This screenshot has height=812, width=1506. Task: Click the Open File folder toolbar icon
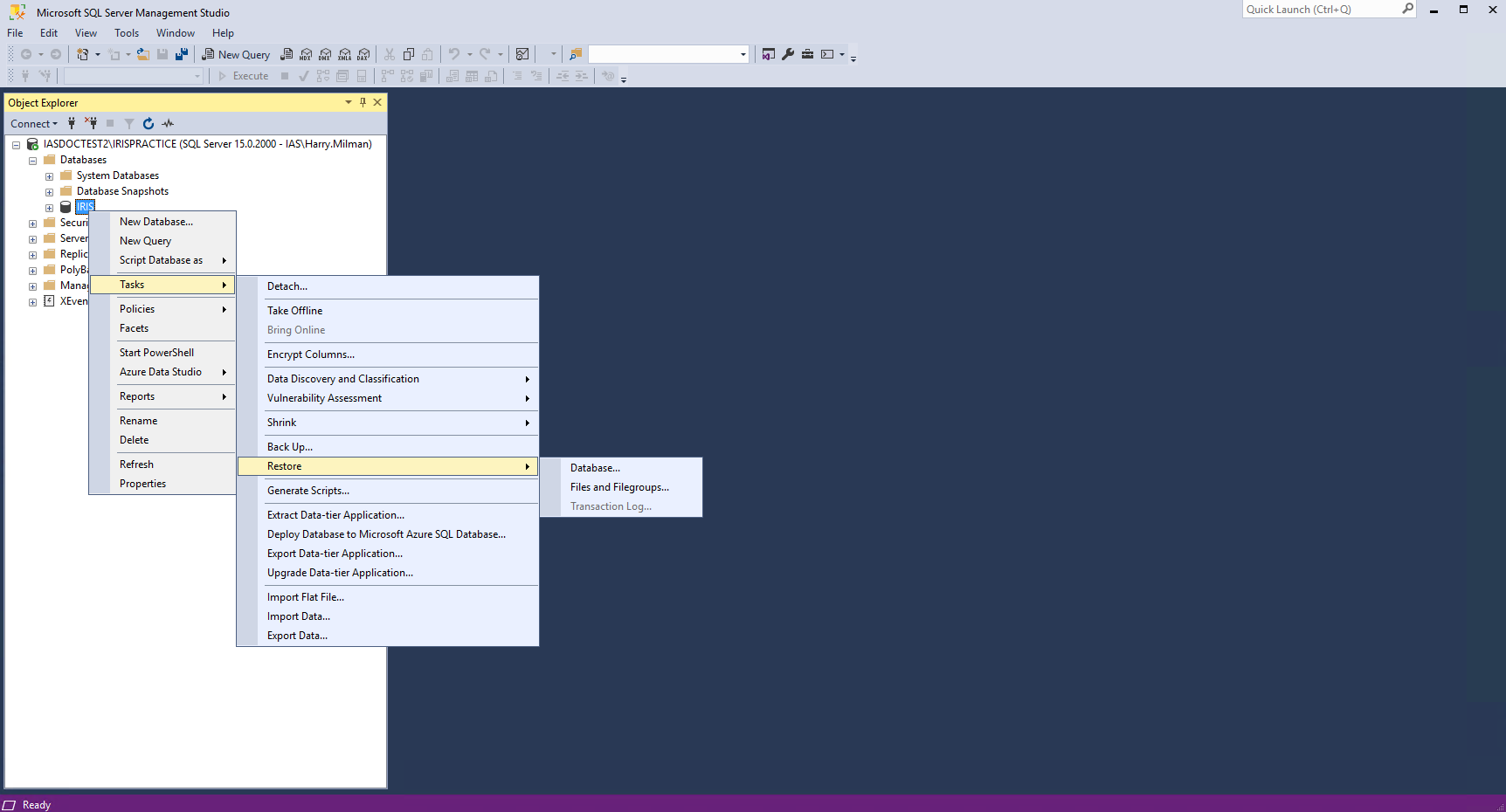pos(143,54)
